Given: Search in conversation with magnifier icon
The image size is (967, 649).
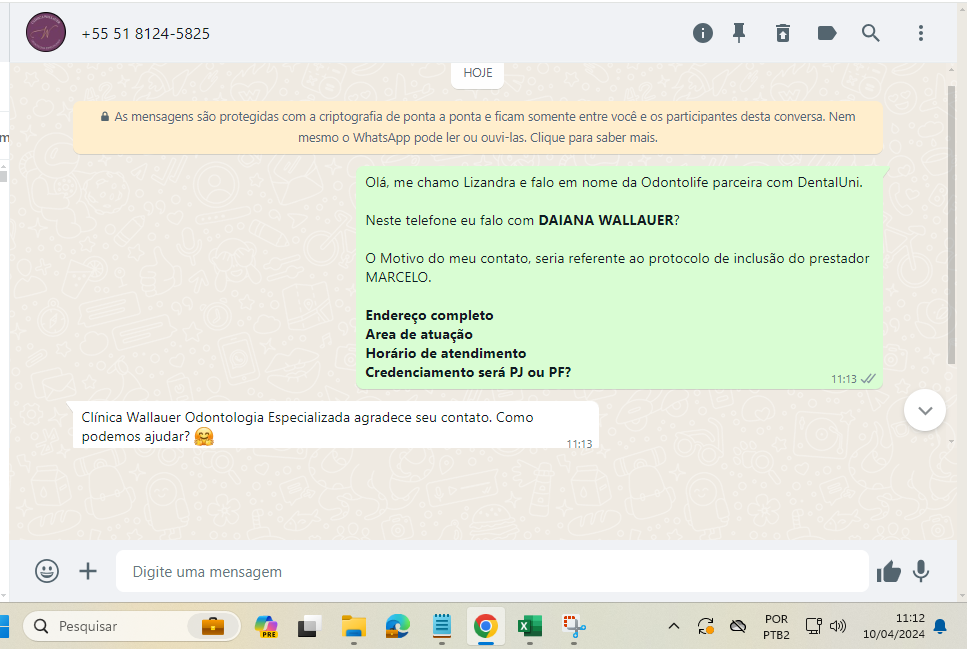Looking at the screenshot, I should click(x=870, y=33).
